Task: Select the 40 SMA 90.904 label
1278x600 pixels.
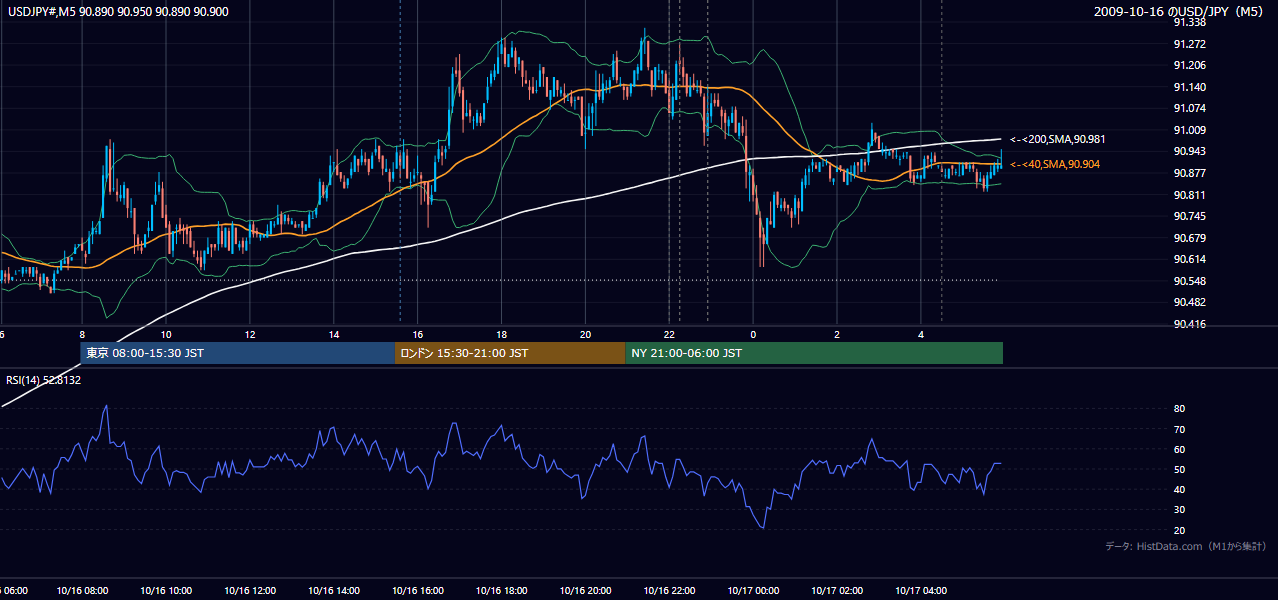Action: pyautogui.click(x=1055, y=164)
